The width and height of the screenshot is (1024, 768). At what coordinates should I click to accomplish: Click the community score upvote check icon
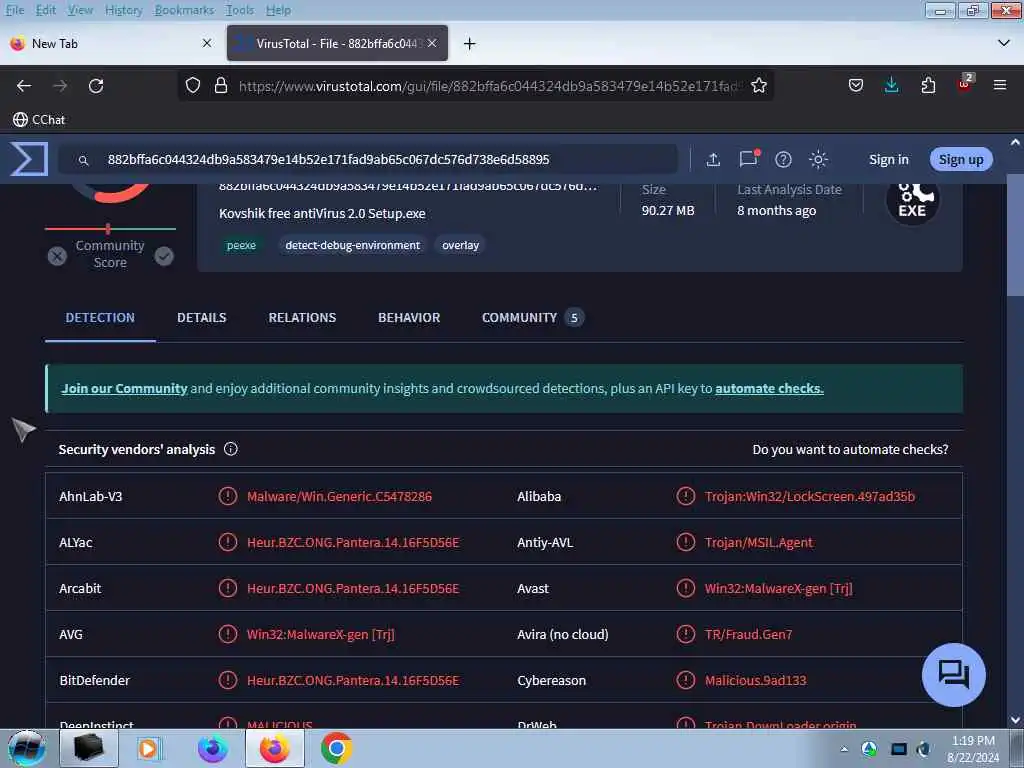tap(164, 256)
